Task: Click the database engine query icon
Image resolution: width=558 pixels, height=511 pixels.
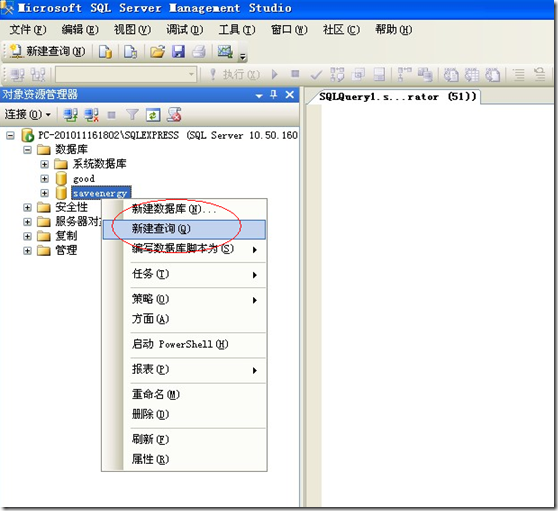Action: point(105,52)
